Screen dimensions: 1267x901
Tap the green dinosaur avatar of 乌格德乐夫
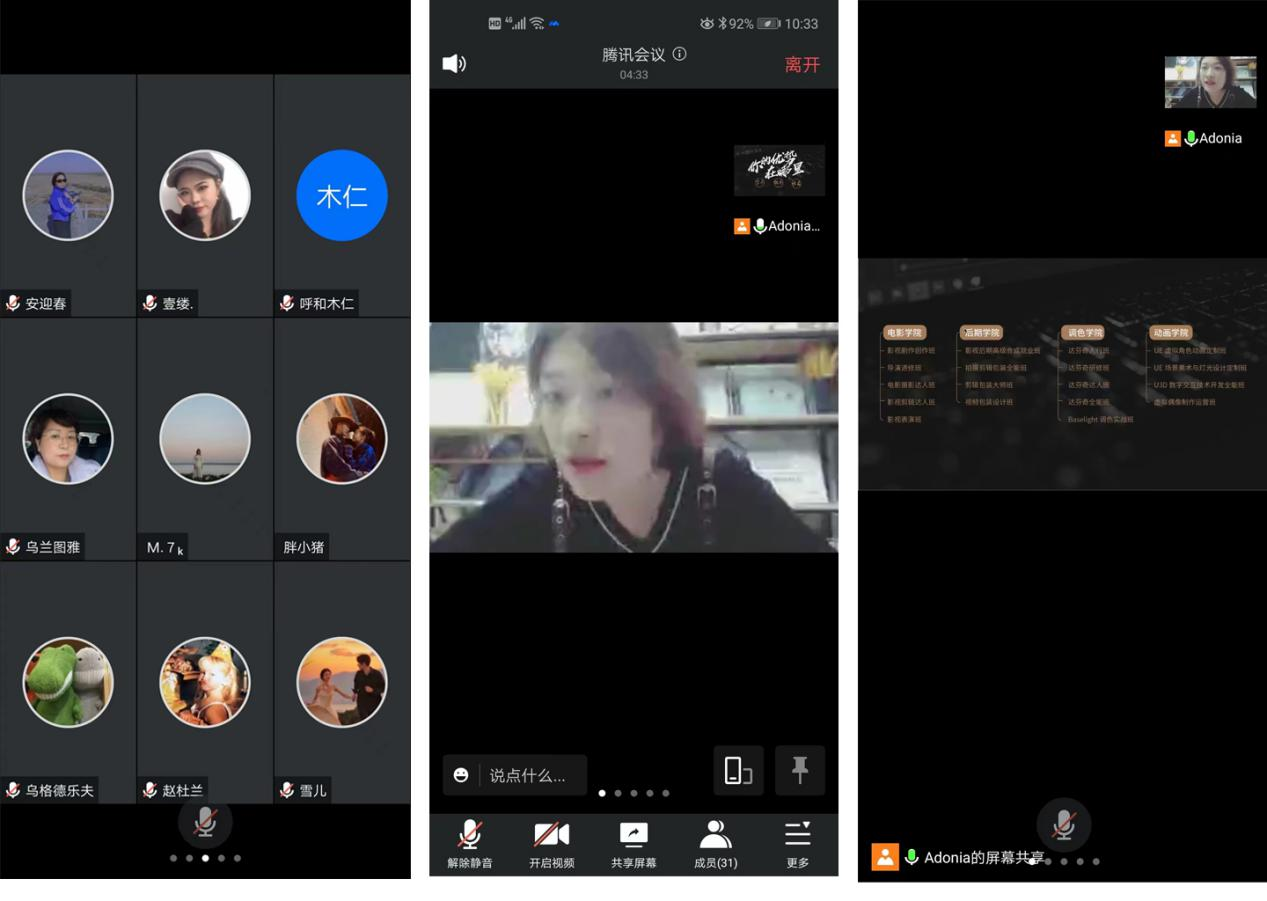(68, 683)
